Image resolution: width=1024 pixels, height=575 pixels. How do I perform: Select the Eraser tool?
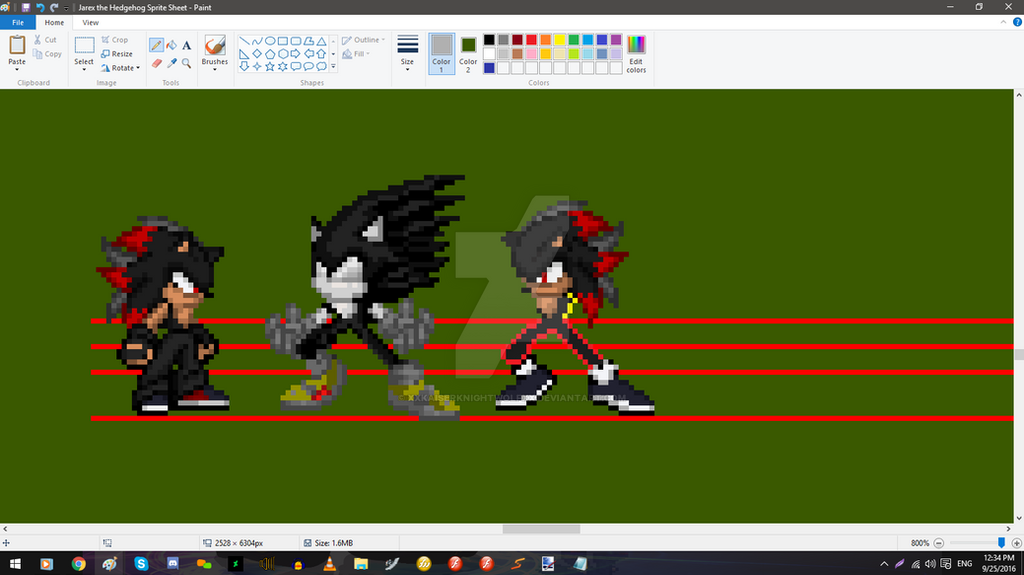pyautogui.click(x=157, y=63)
